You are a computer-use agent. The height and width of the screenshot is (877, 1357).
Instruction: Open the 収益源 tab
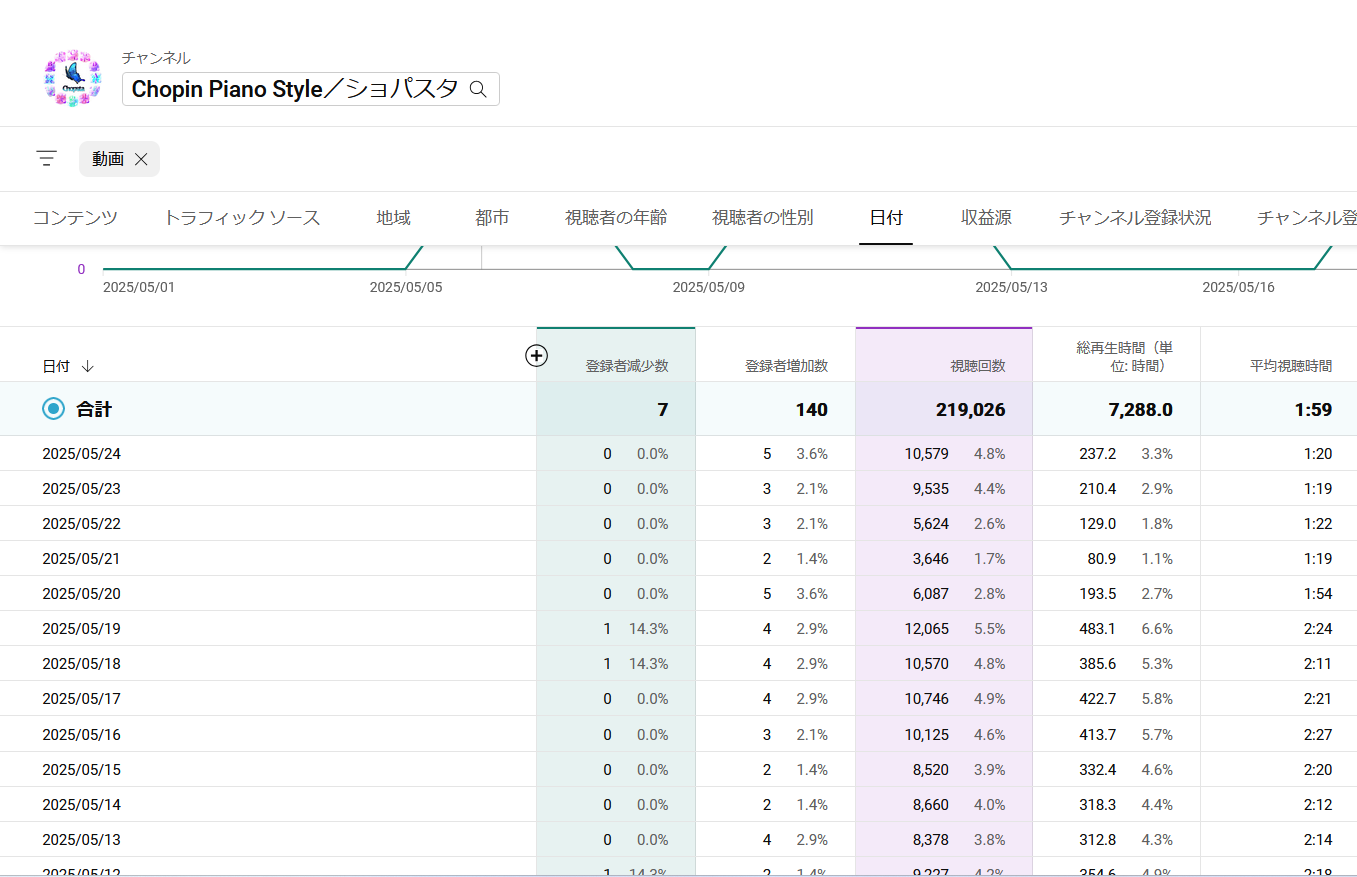[986, 218]
